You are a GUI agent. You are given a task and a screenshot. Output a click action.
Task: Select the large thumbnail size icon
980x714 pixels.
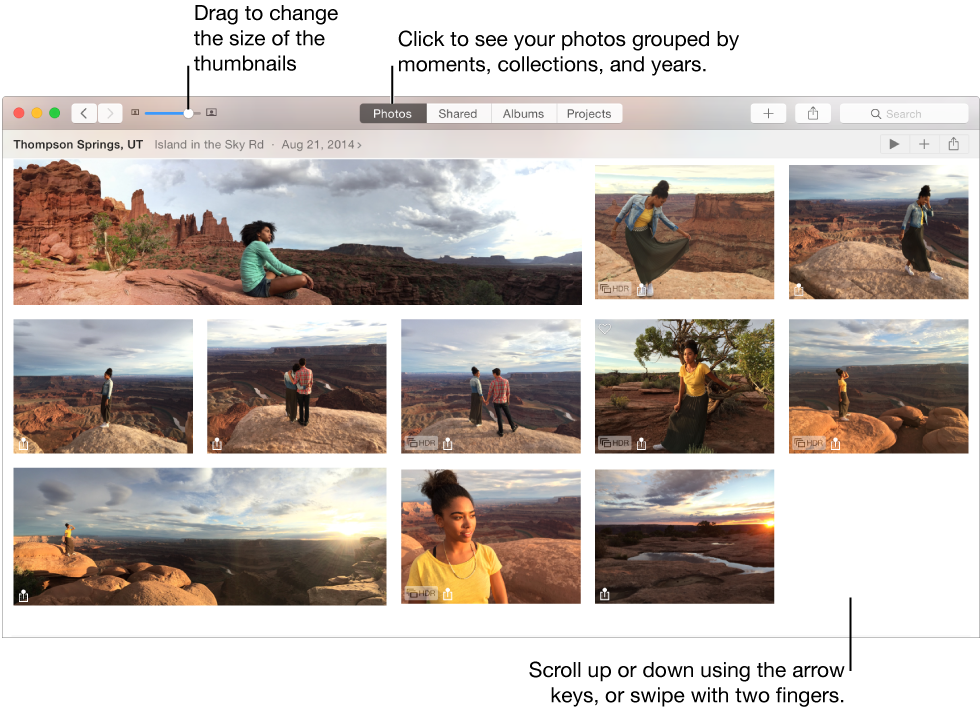click(x=211, y=113)
